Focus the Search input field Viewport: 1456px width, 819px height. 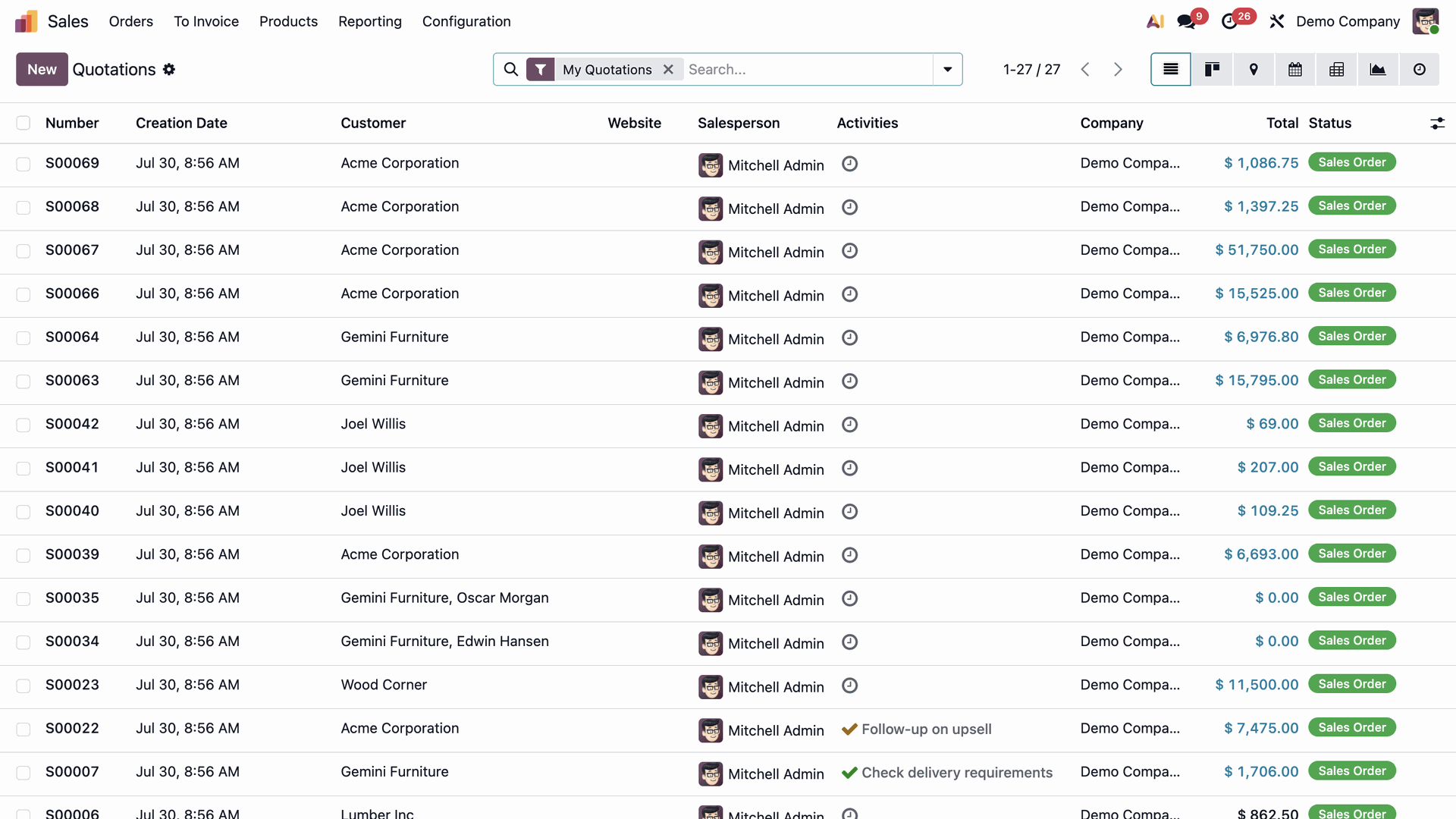click(808, 69)
